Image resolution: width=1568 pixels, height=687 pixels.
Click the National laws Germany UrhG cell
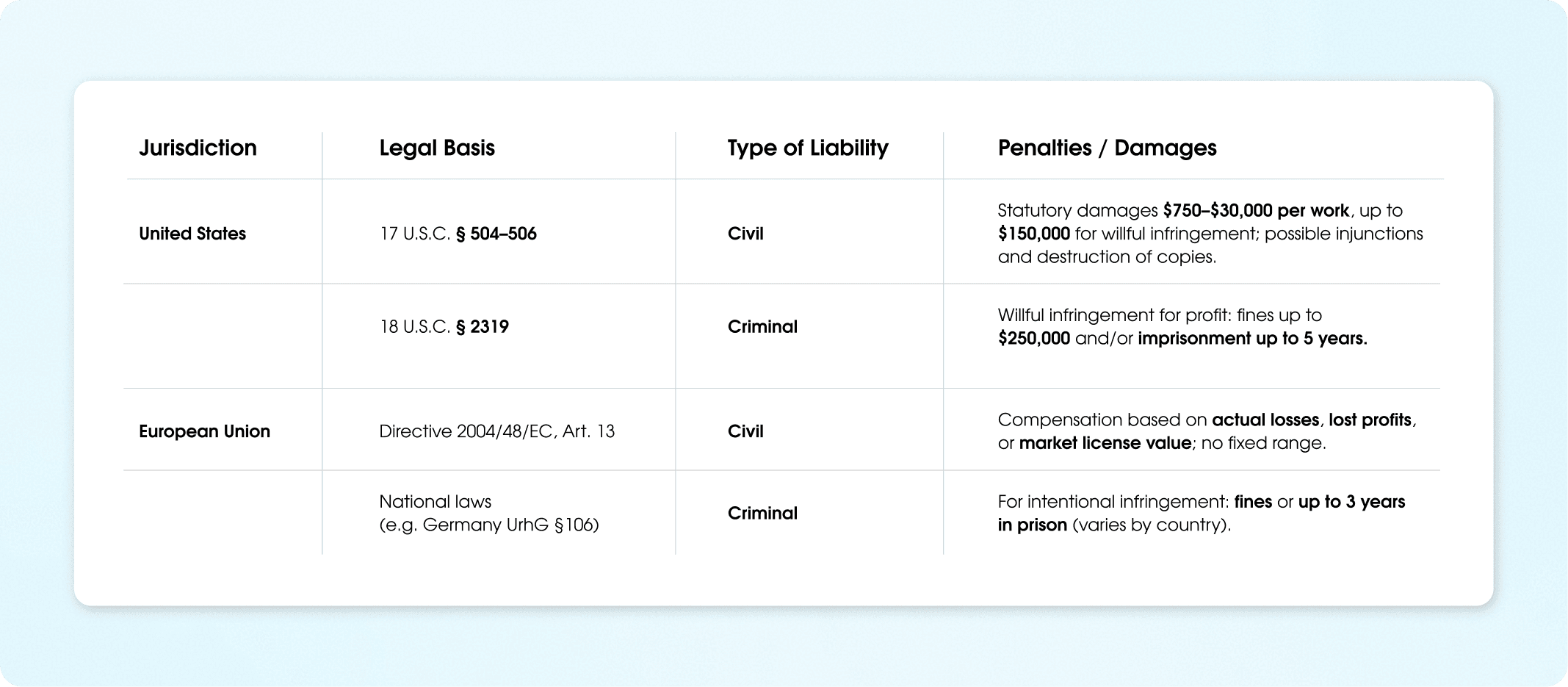click(488, 513)
